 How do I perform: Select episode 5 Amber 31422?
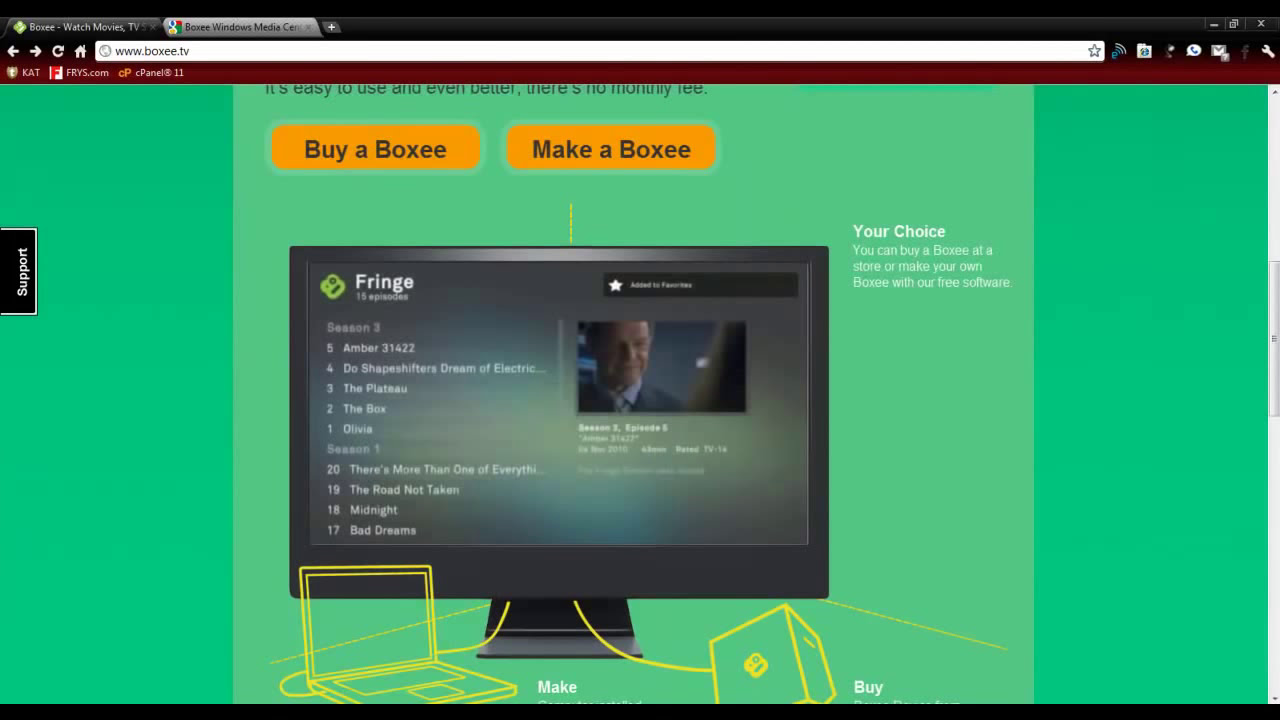pos(370,348)
